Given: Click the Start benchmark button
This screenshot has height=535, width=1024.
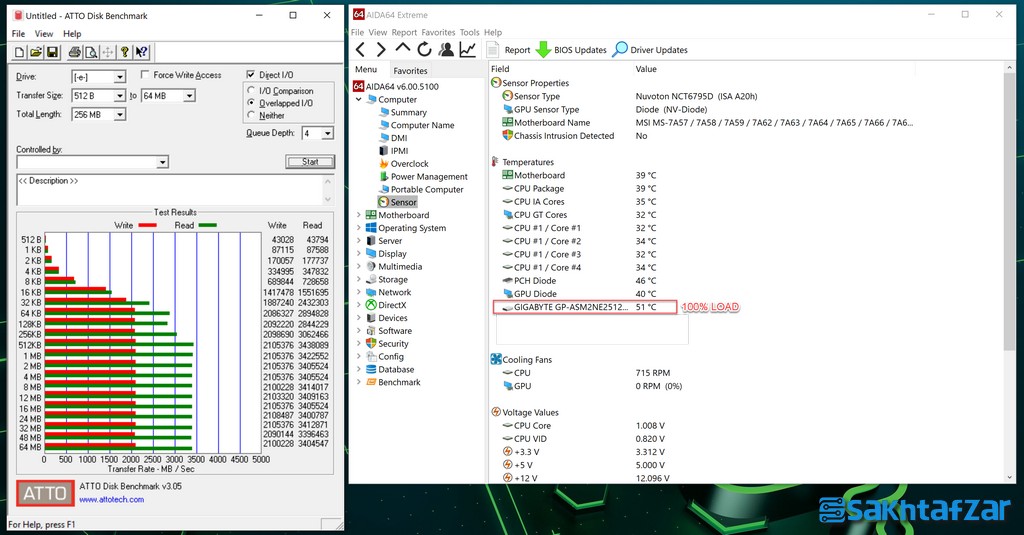Looking at the screenshot, I should 310,161.
